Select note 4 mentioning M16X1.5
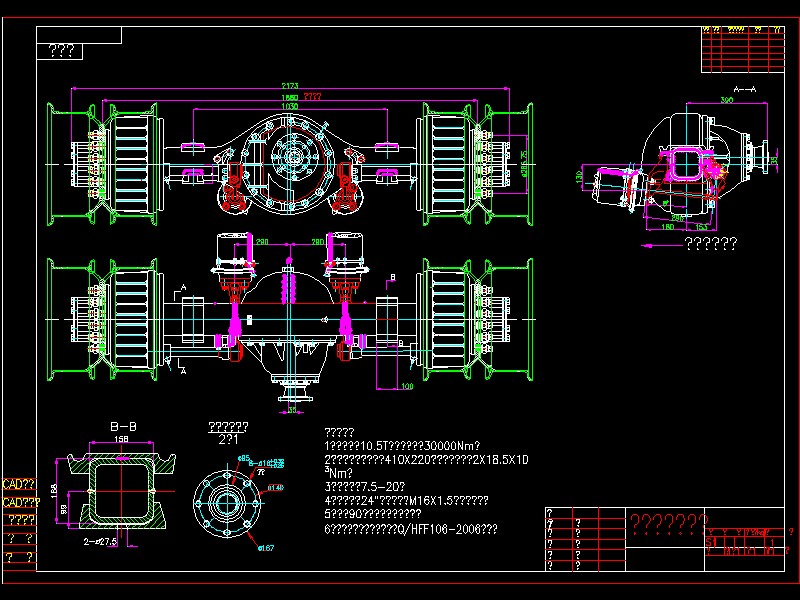800x600 pixels. click(x=406, y=501)
